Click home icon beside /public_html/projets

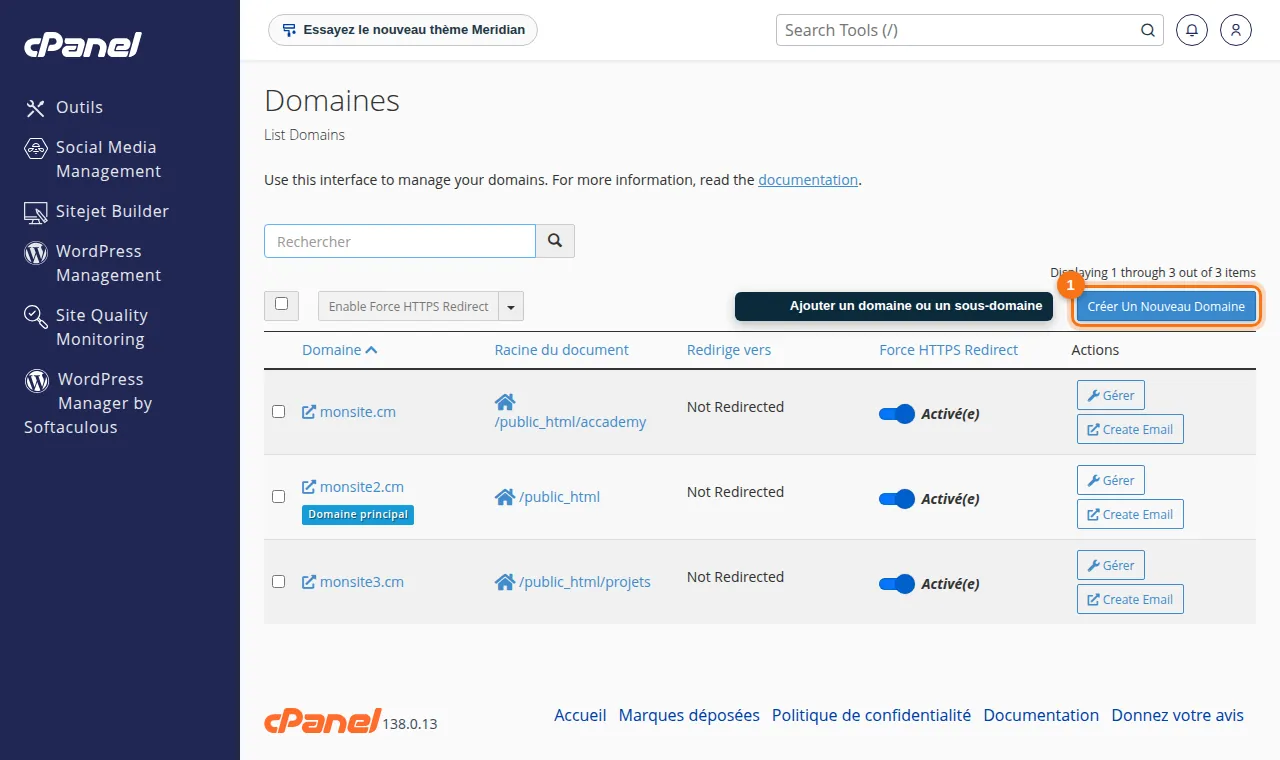click(x=505, y=582)
